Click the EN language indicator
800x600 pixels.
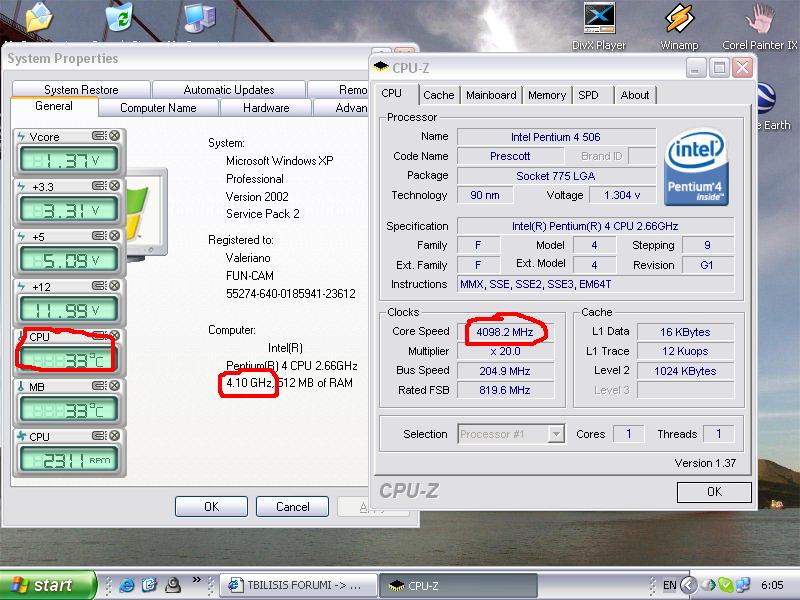(x=669, y=585)
